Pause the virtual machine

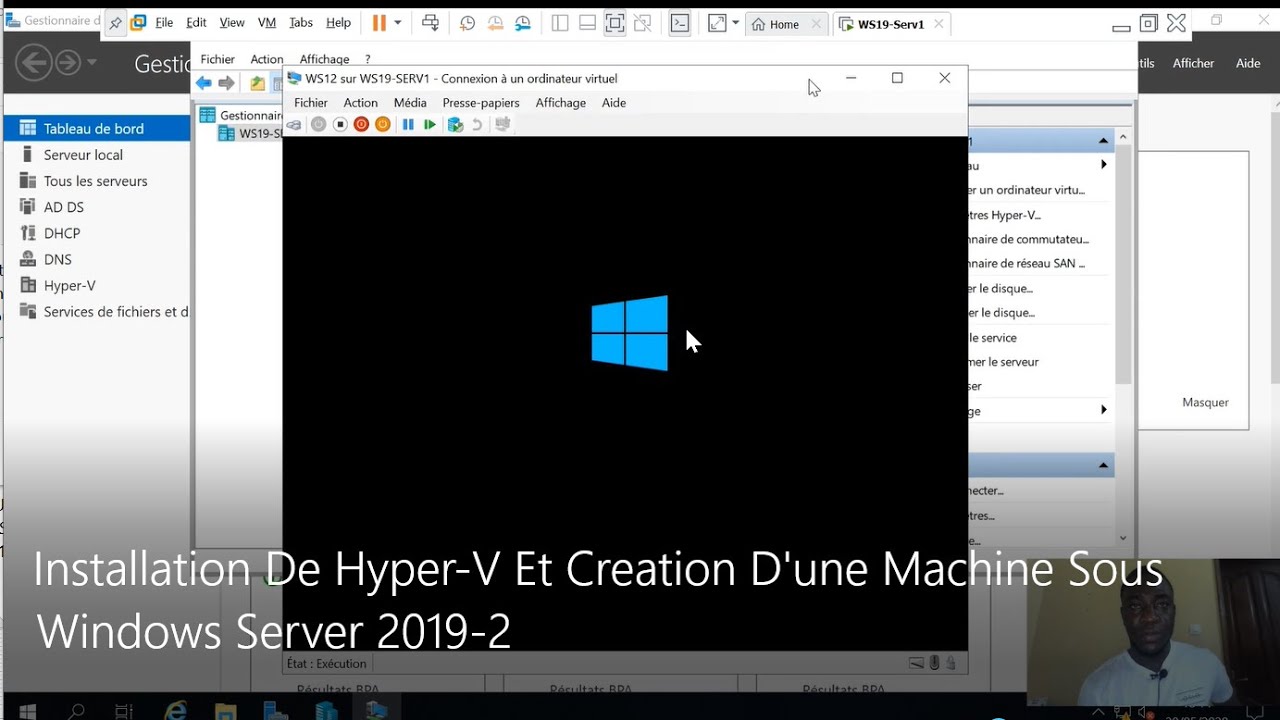pyautogui.click(x=408, y=125)
